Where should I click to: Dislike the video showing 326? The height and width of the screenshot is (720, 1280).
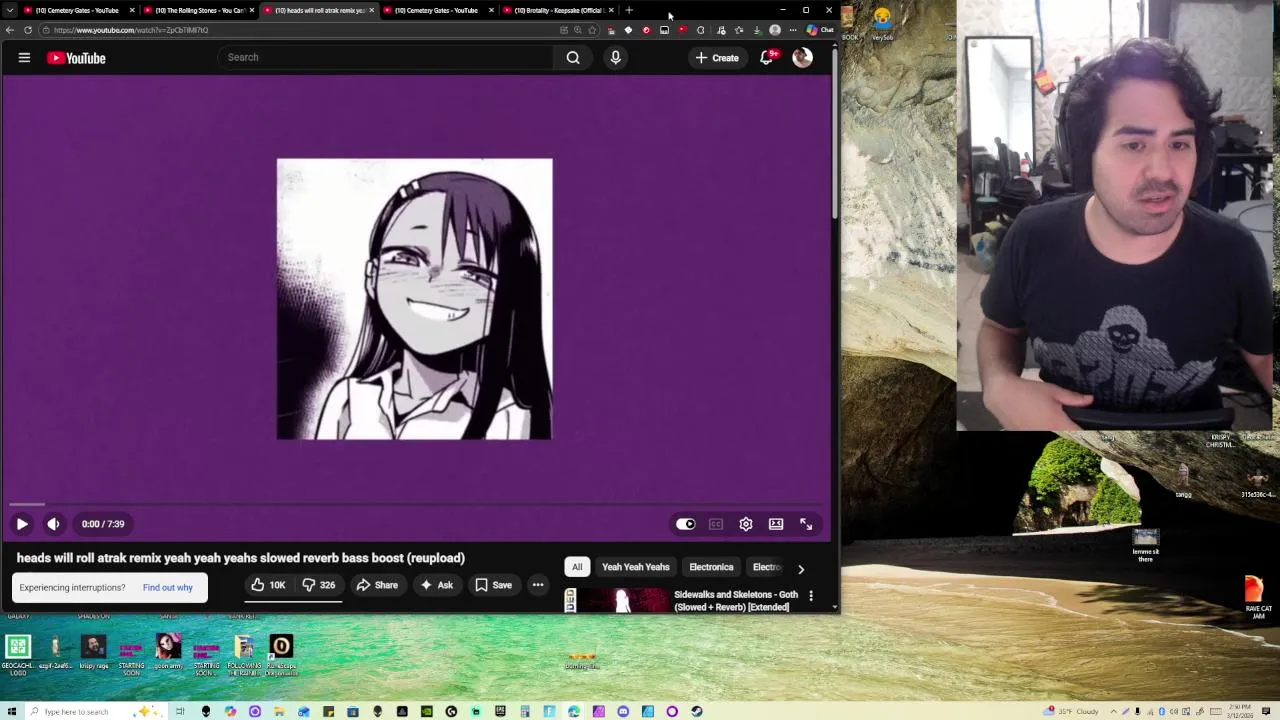click(x=320, y=585)
